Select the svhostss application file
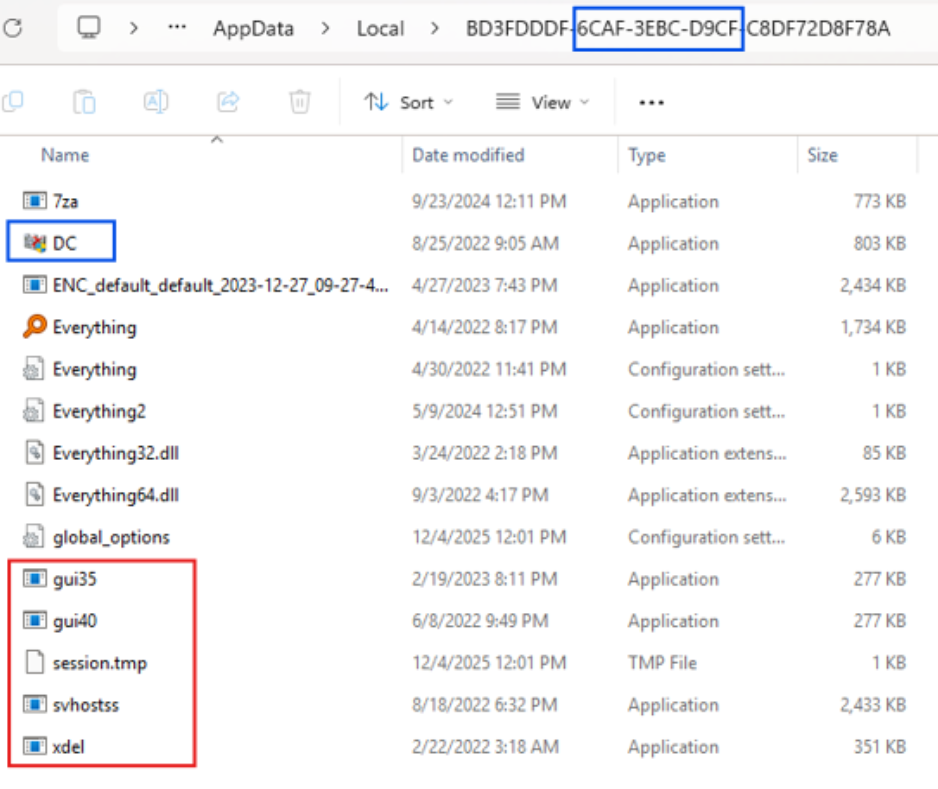Screen dimensions: 938x789 (85, 705)
